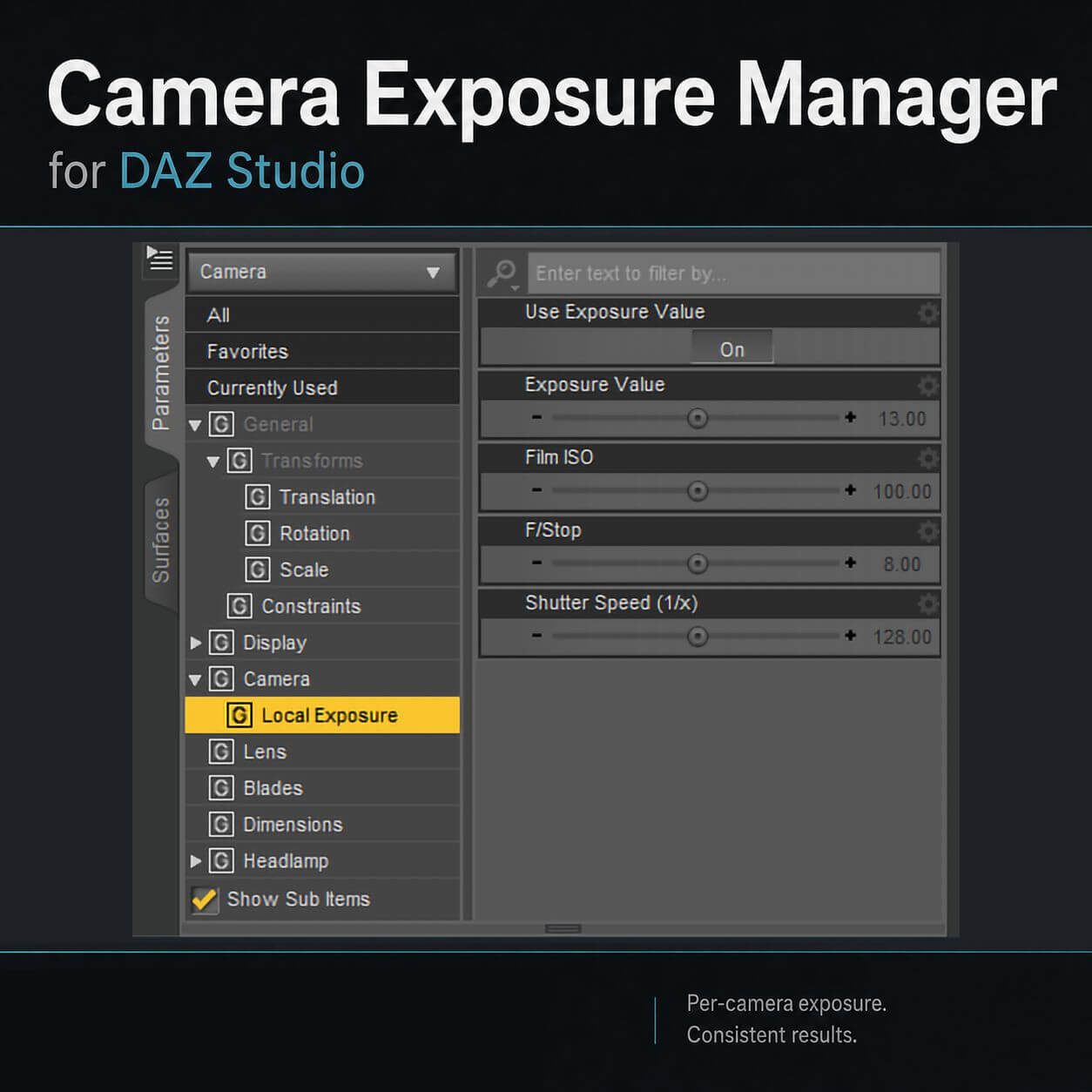This screenshot has width=1092, height=1092.
Task: Increase F/Stop with plus button
Action: tap(851, 563)
